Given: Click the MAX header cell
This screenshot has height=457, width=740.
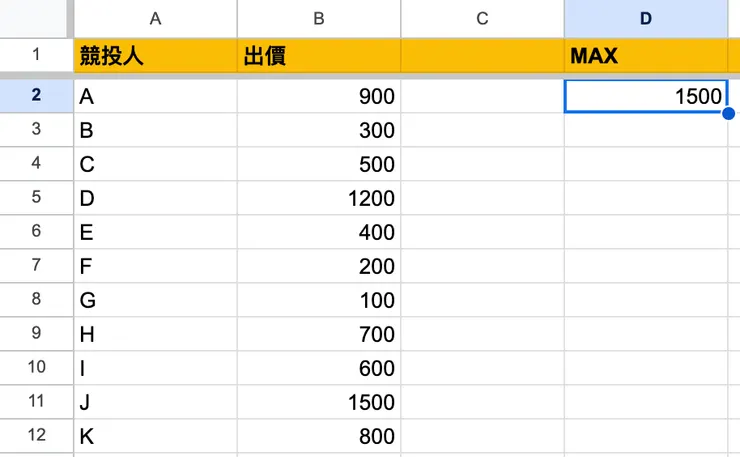Looking at the screenshot, I should [645, 56].
